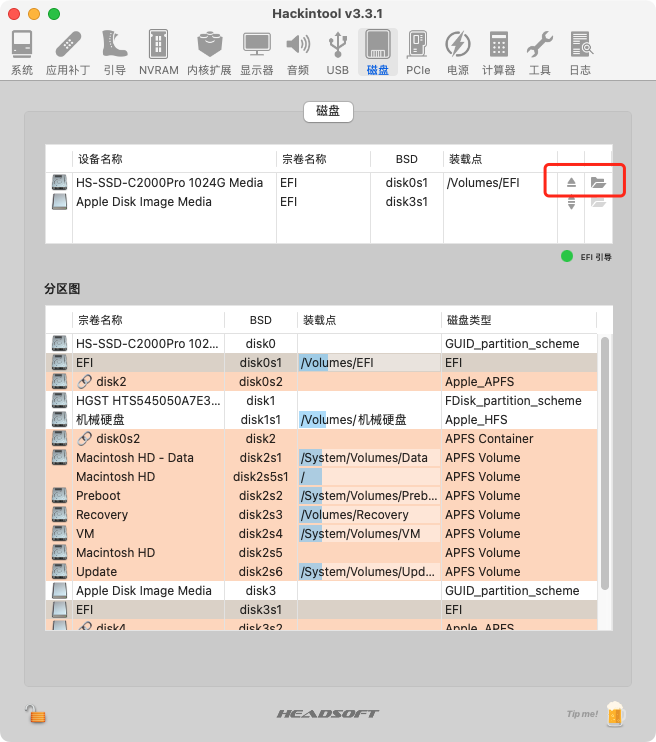
Task: Open the 引导 boot toolbar section
Action: (x=115, y=53)
